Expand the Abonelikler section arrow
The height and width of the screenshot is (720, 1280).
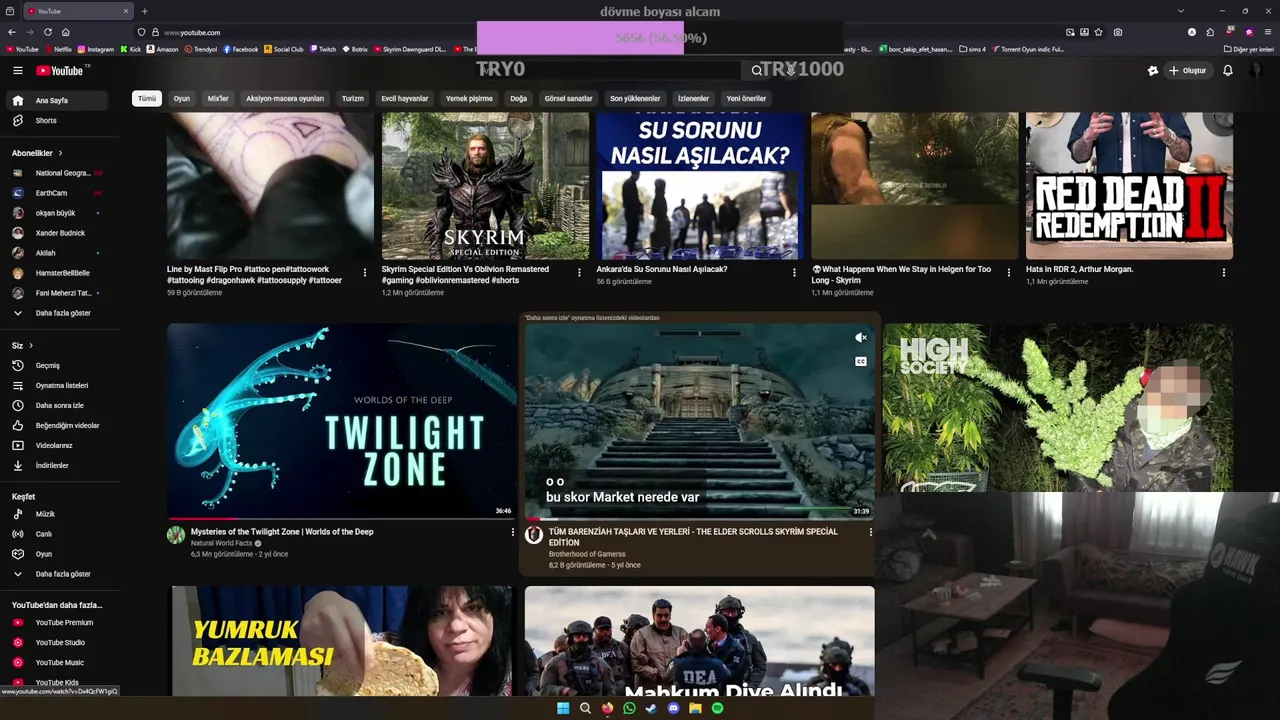tap(60, 153)
